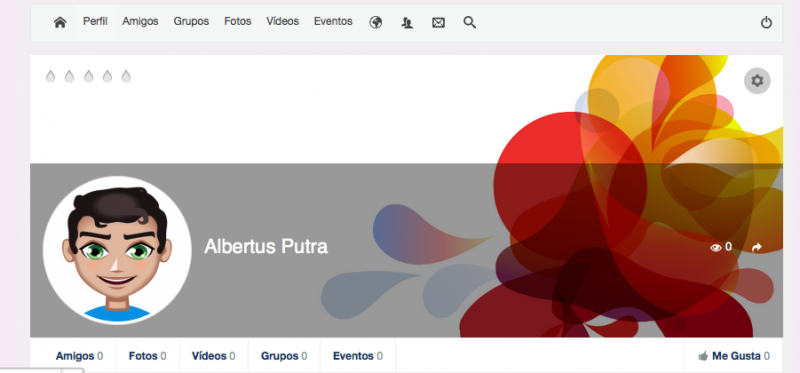The width and height of the screenshot is (800, 373).
Task: Open the Eventos navbar item
Action: (x=333, y=21)
